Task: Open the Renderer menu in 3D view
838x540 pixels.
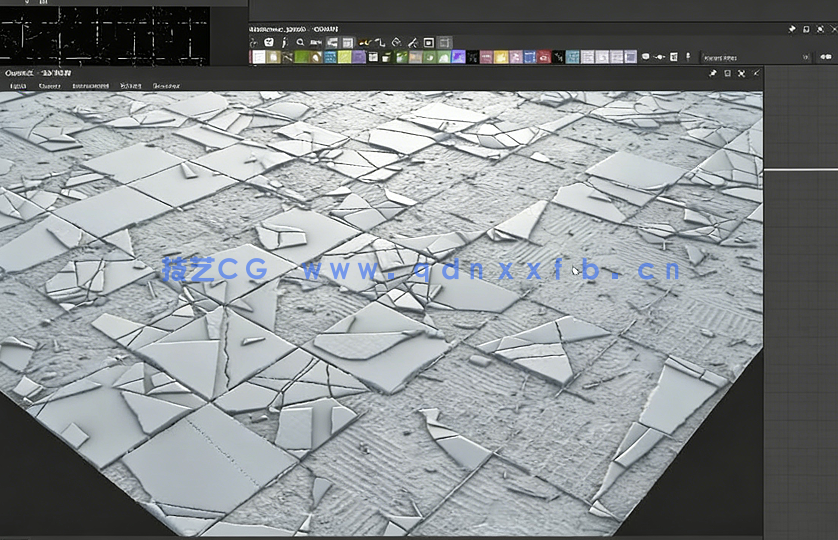Action: tap(166, 86)
